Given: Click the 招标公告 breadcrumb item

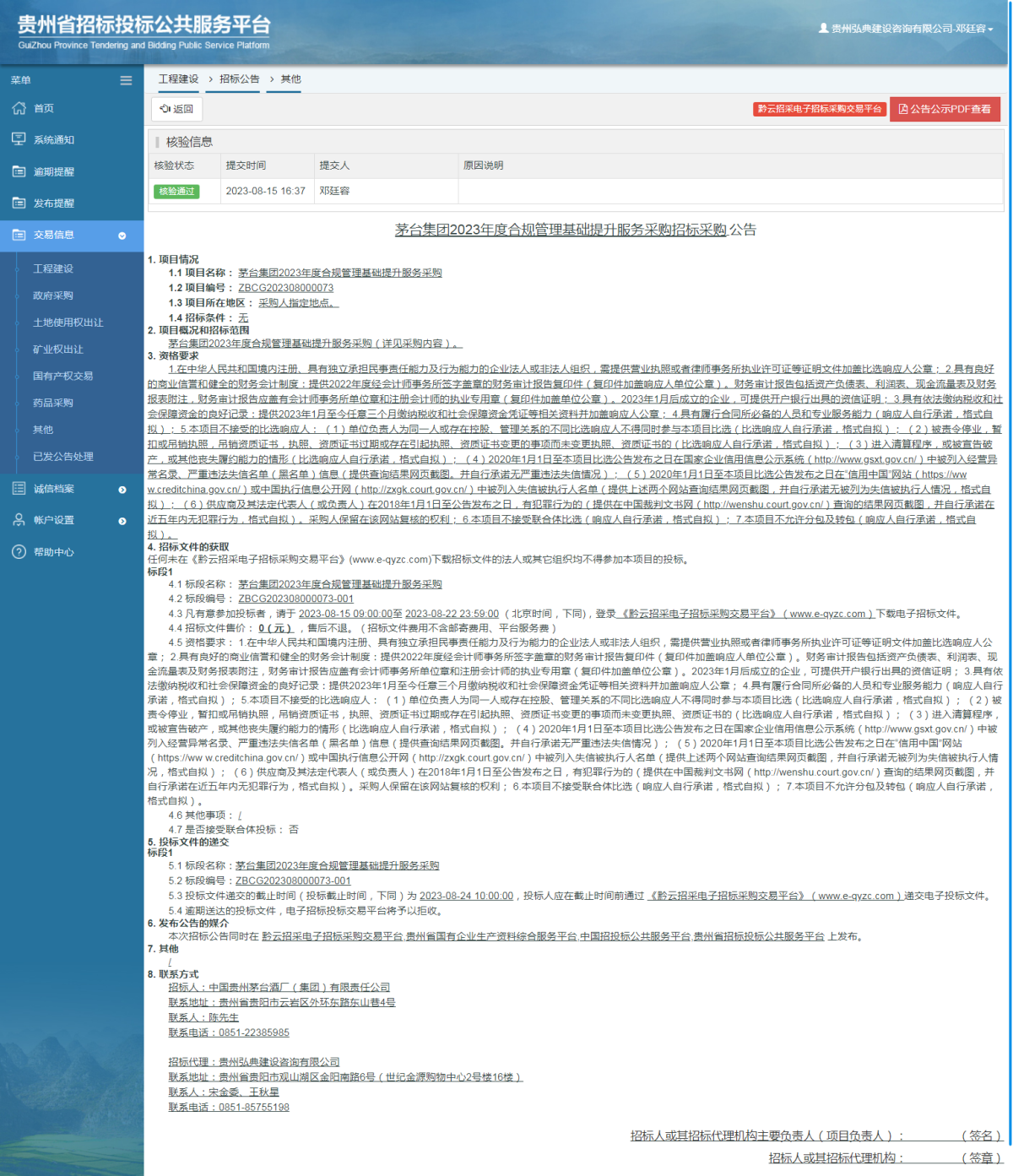Looking at the screenshot, I should pos(240,79).
